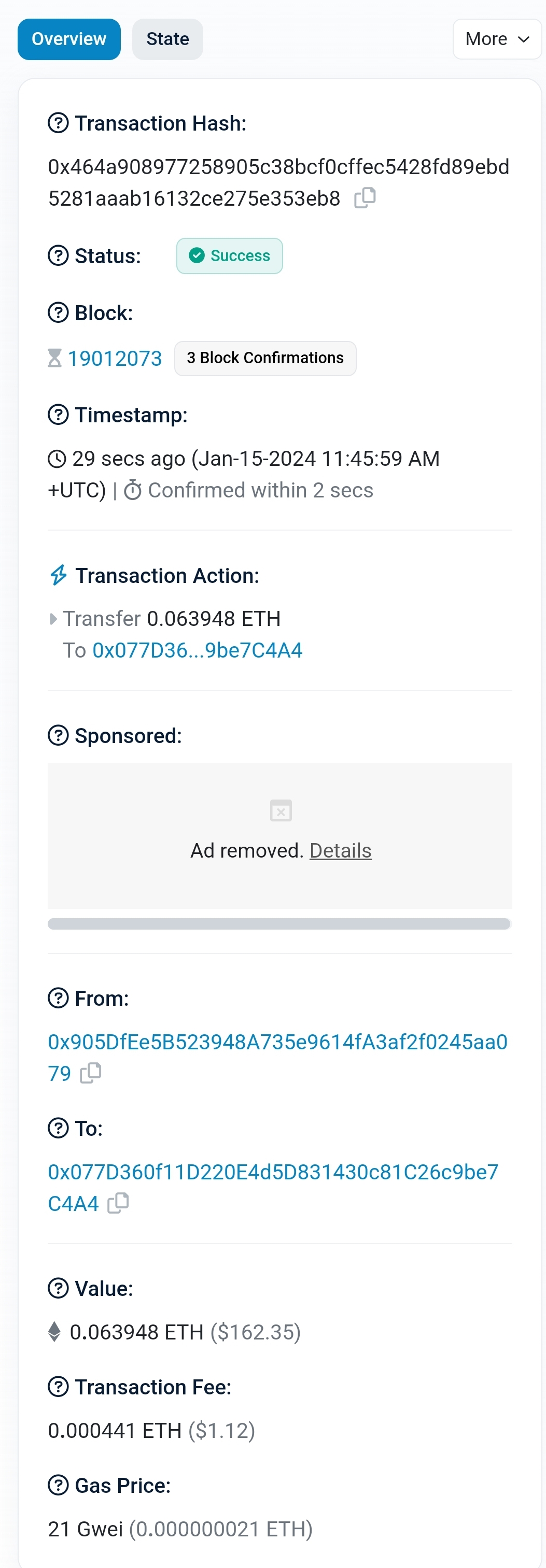The height and width of the screenshot is (1568, 546).
Task: Click the horizontal scrollbar under the ad
Action: 278,924
